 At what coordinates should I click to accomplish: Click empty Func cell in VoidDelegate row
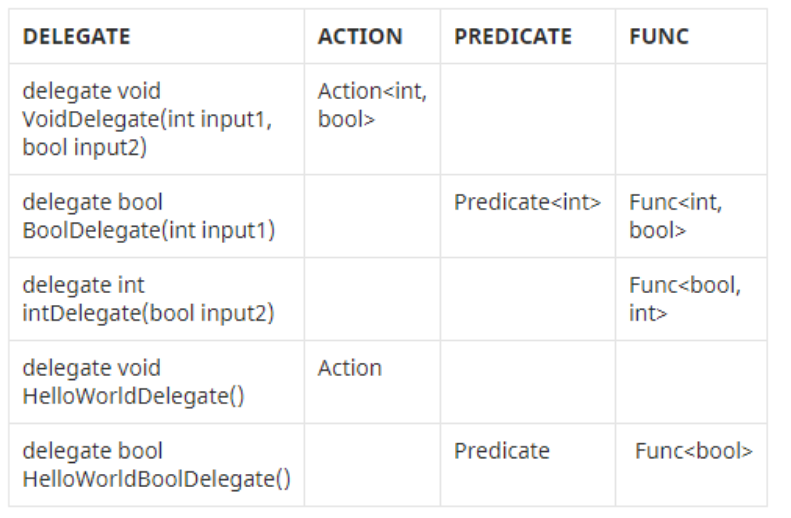point(691,120)
